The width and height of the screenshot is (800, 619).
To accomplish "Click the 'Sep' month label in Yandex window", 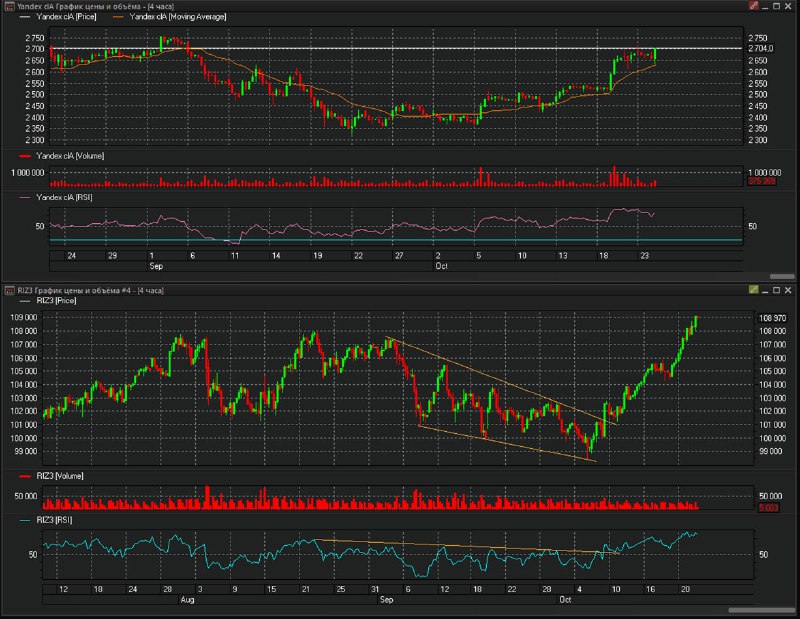I will tap(156, 266).
